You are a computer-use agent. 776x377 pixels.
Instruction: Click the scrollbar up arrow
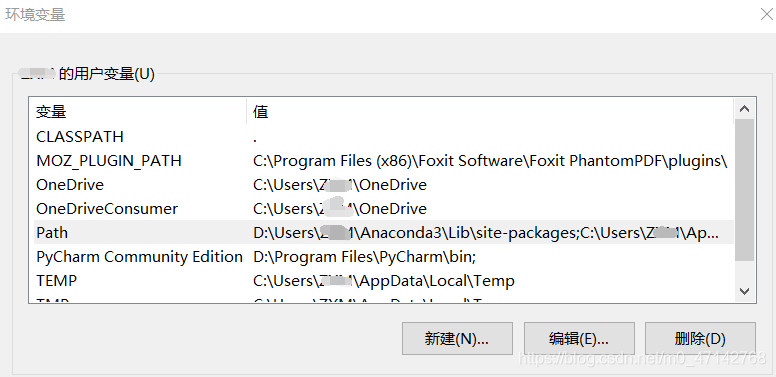point(744,109)
